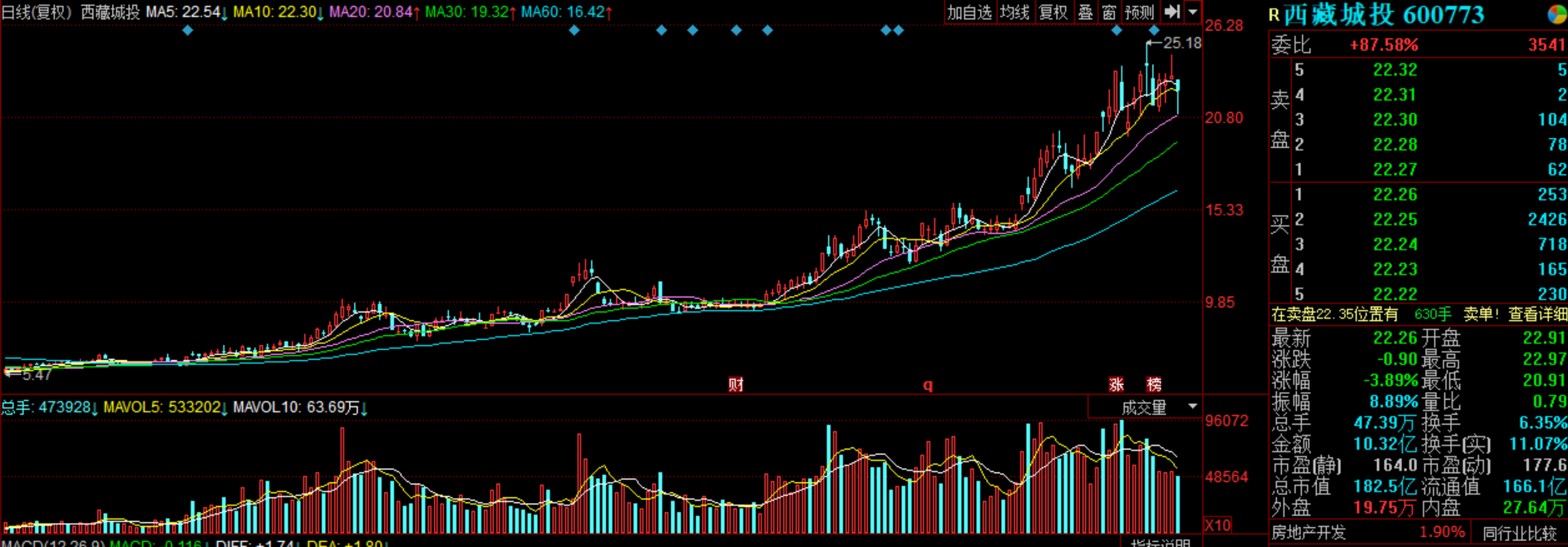Click the 委比 +87.58% value

(x=1383, y=45)
